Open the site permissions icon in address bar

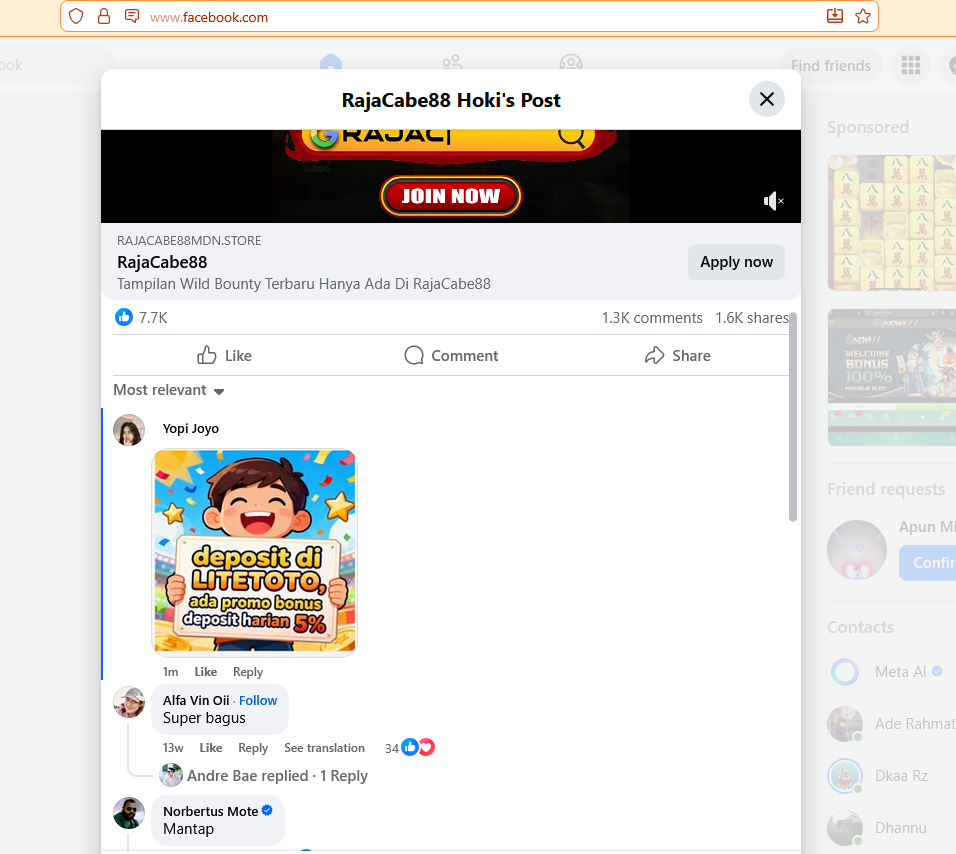(132, 16)
